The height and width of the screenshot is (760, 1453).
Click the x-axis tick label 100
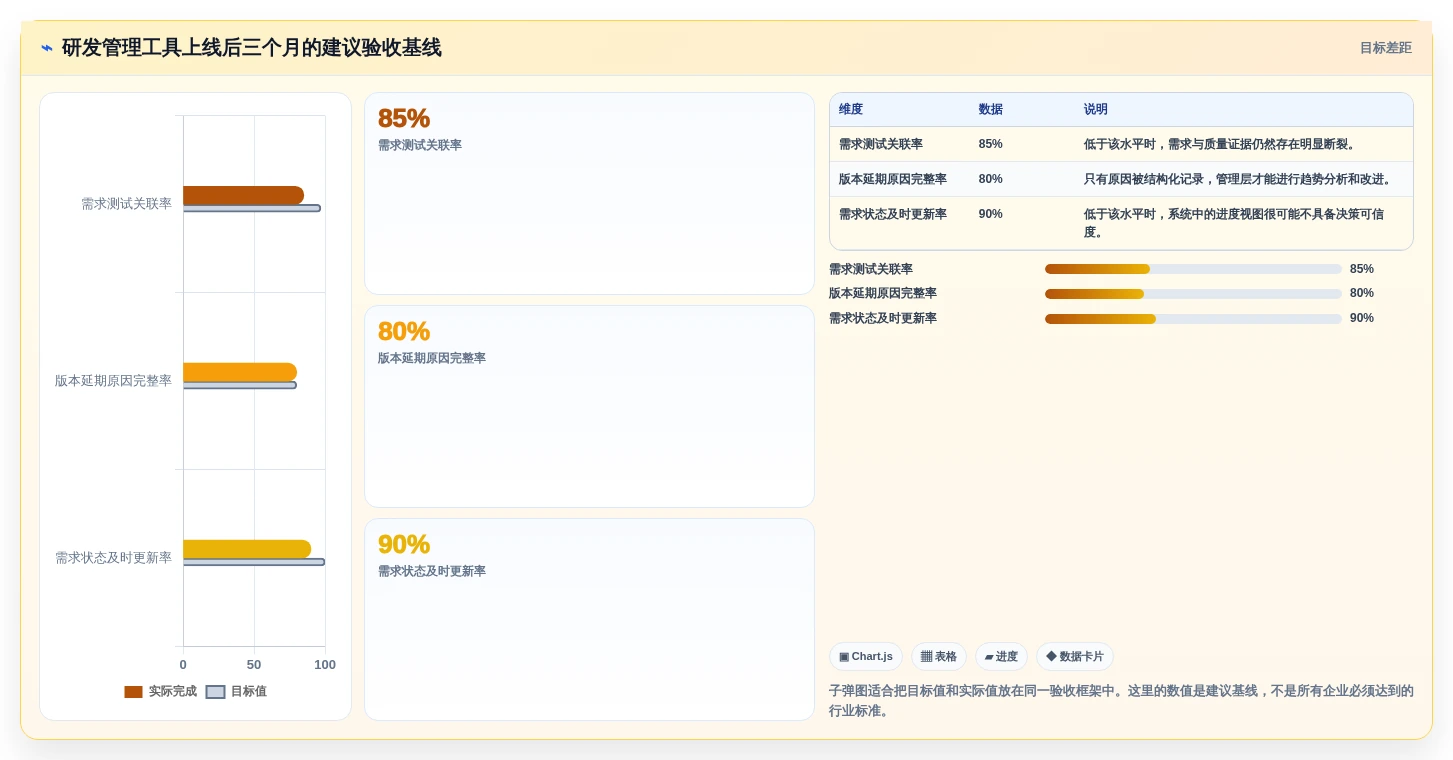(325, 665)
